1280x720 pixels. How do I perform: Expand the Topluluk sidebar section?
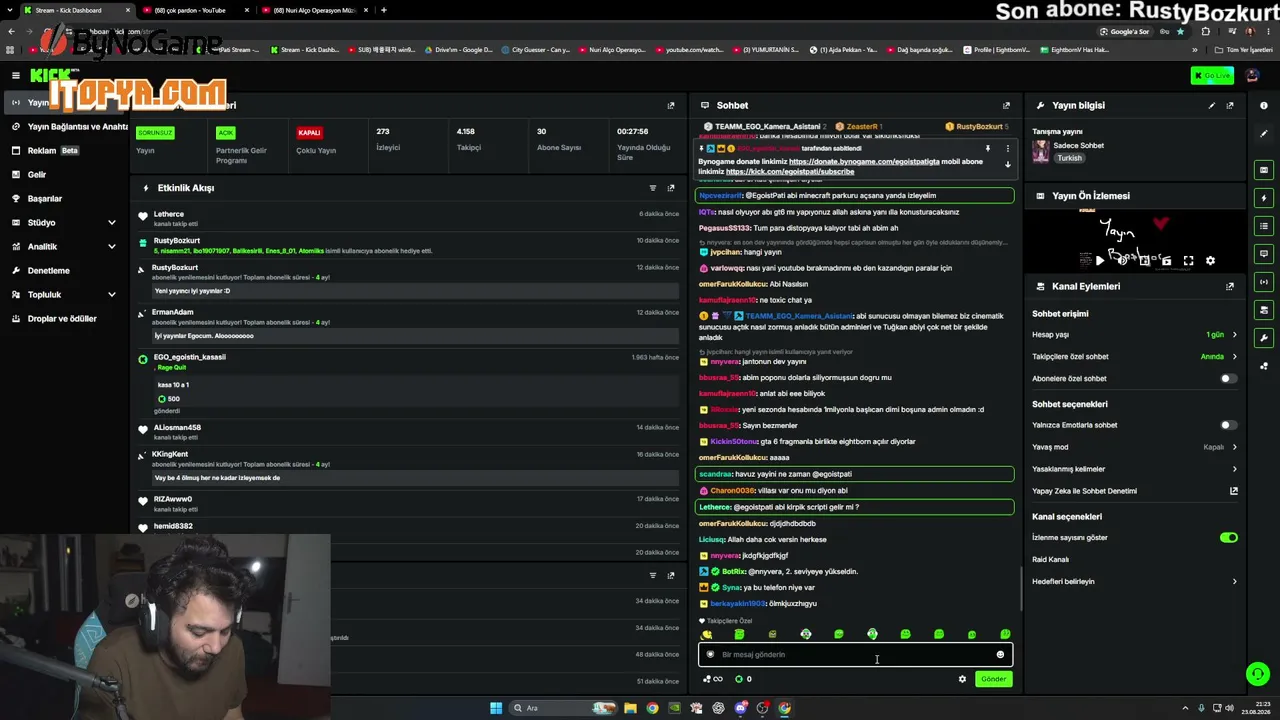112,295
